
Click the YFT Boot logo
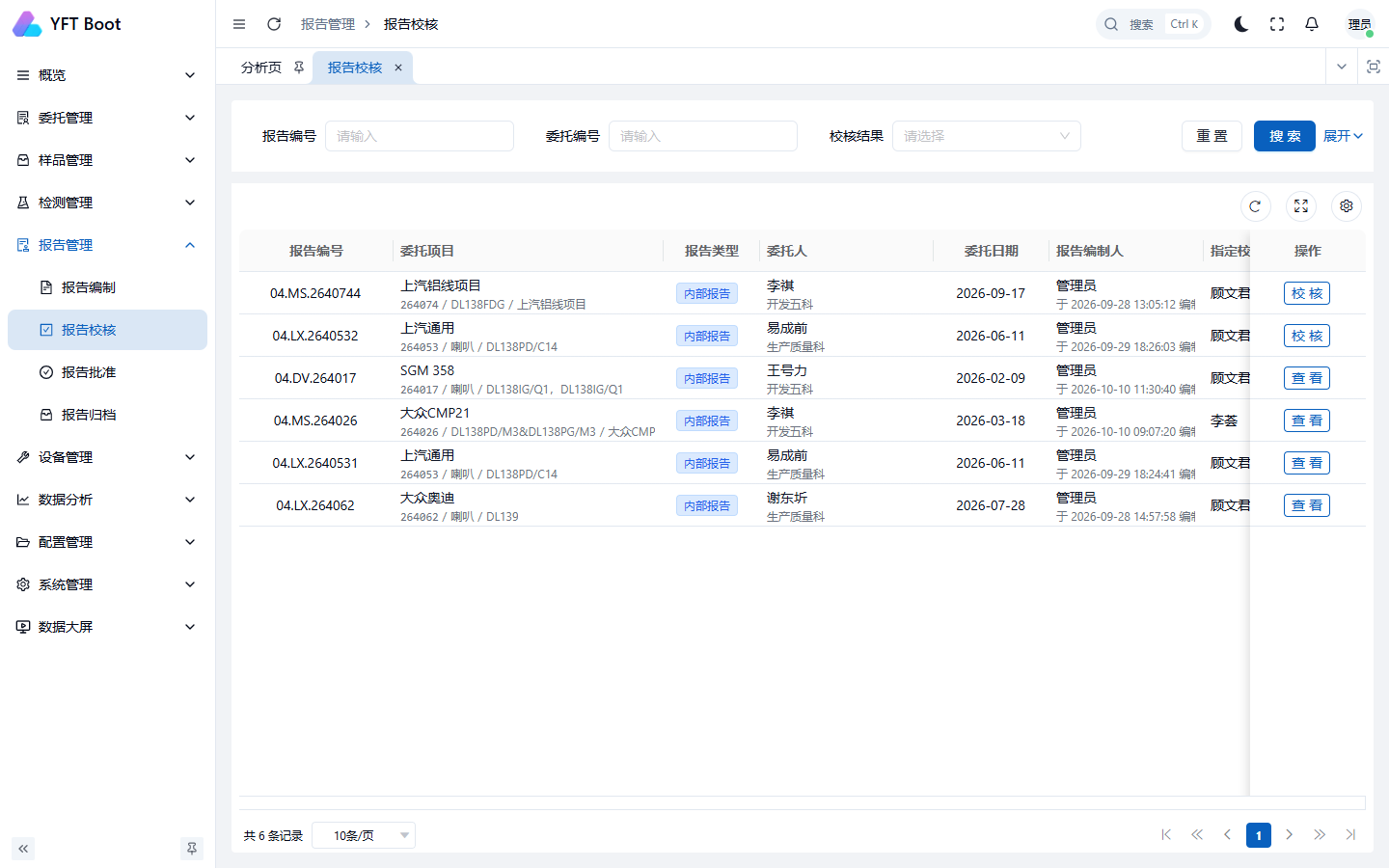tap(67, 24)
